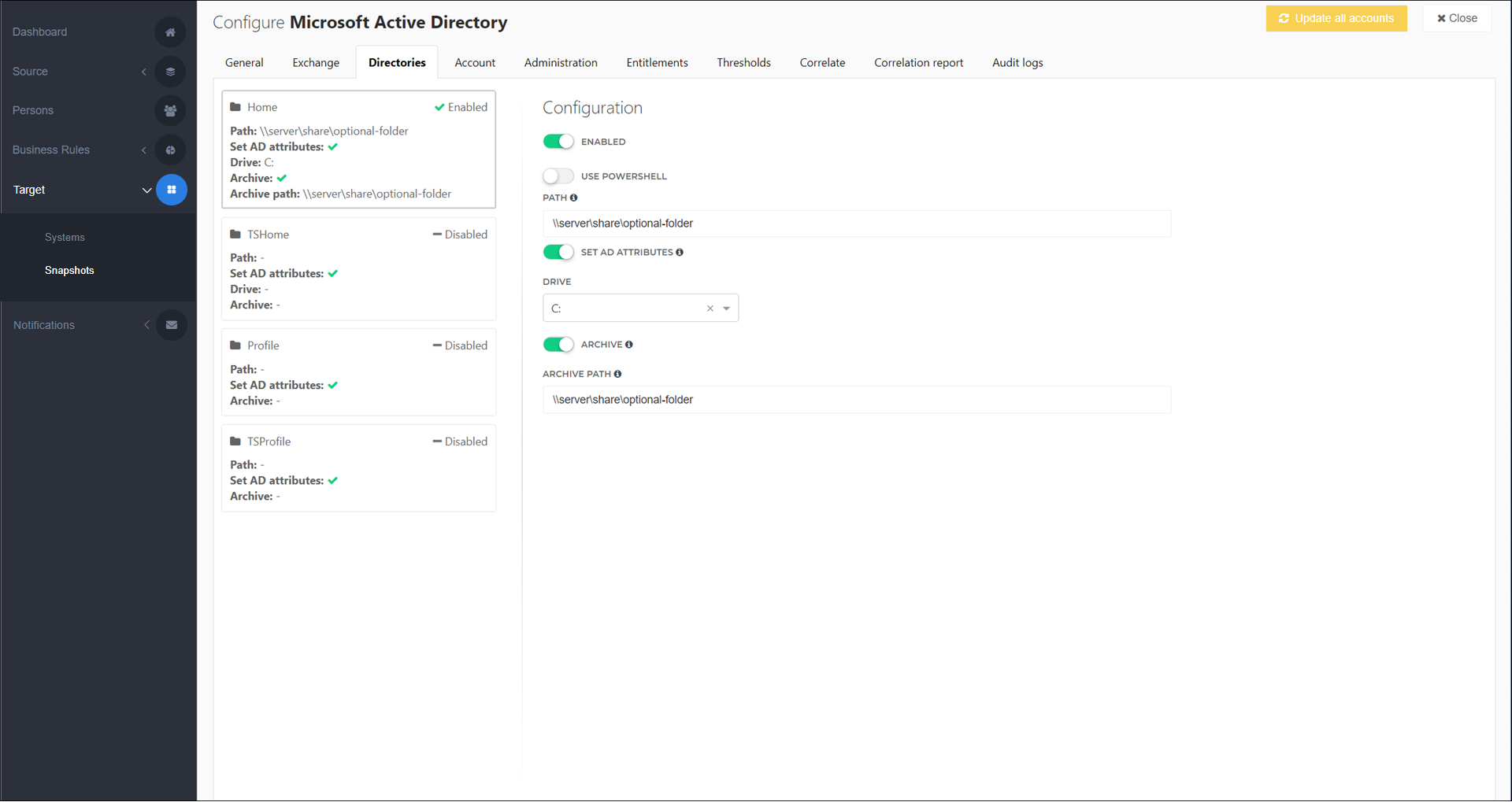Screen dimensions: 1512x802
Task: Click the Close button
Action: [x=1457, y=18]
